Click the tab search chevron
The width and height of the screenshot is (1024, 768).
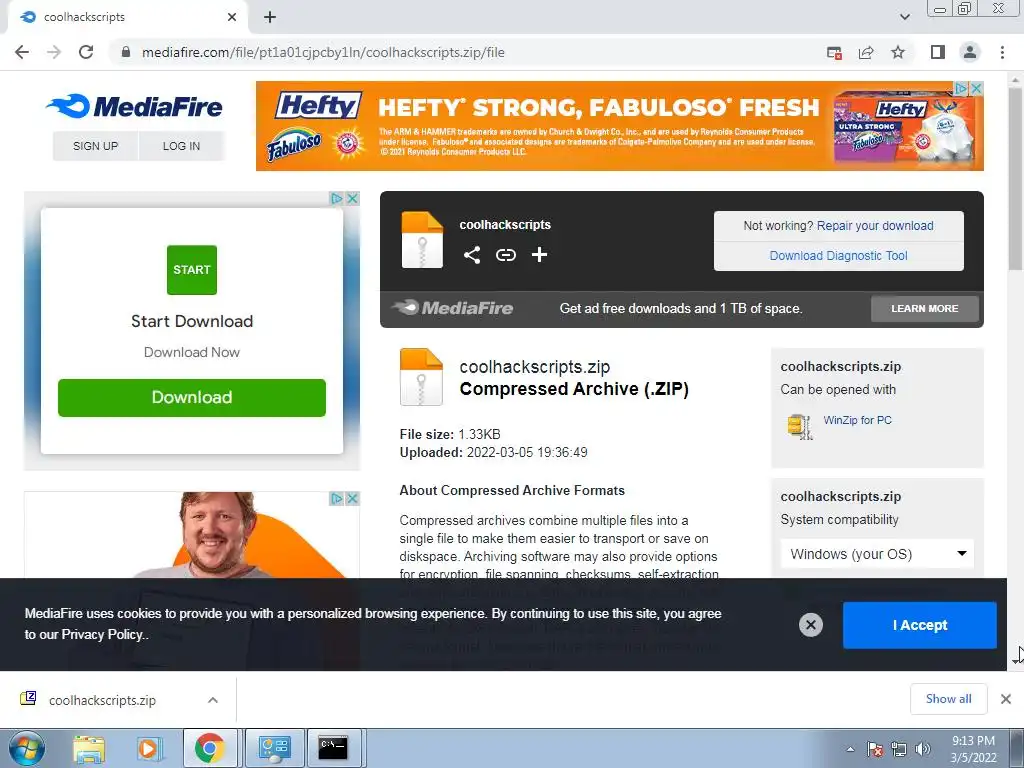click(x=904, y=17)
